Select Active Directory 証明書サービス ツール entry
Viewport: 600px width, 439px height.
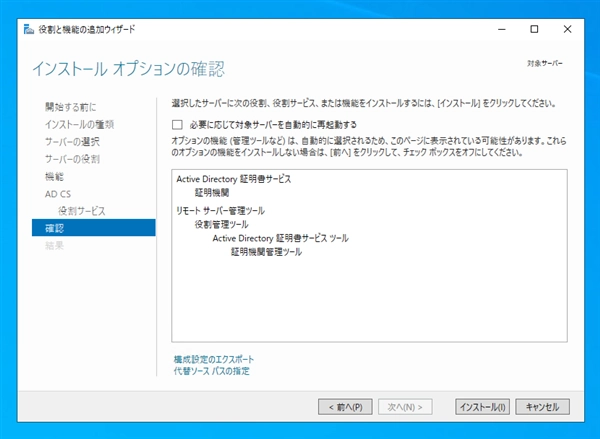coord(280,238)
